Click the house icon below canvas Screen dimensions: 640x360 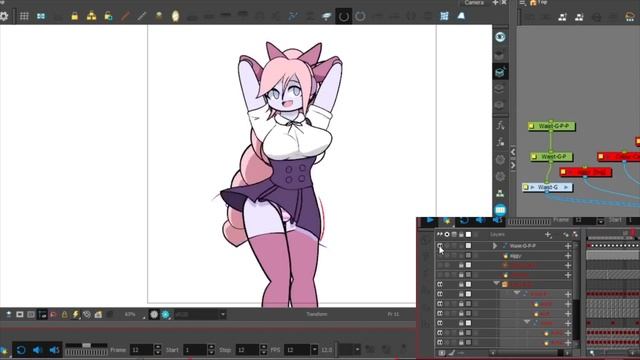[x=98, y=314]
